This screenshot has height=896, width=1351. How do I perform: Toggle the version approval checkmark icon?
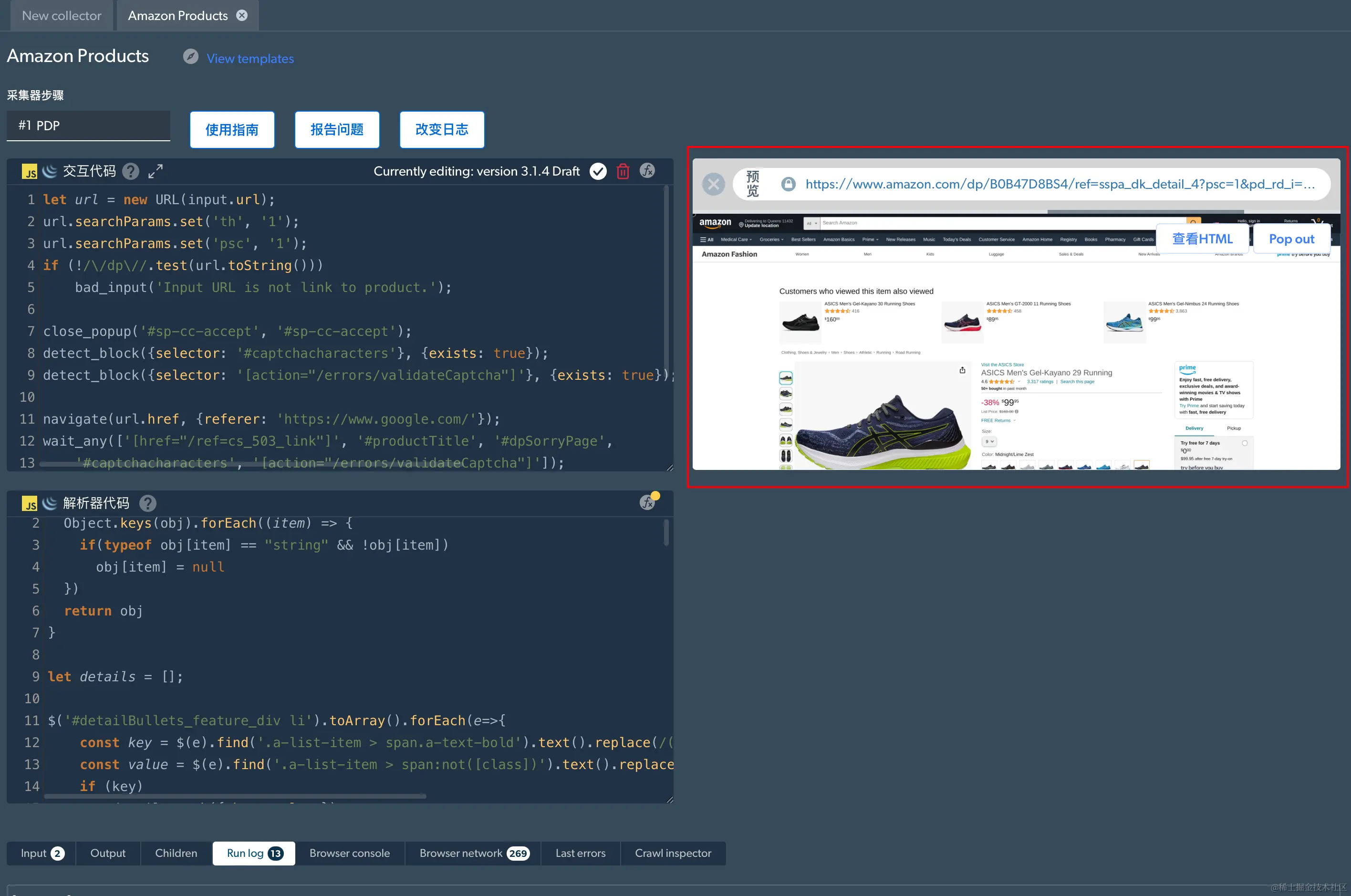point(598,171)
